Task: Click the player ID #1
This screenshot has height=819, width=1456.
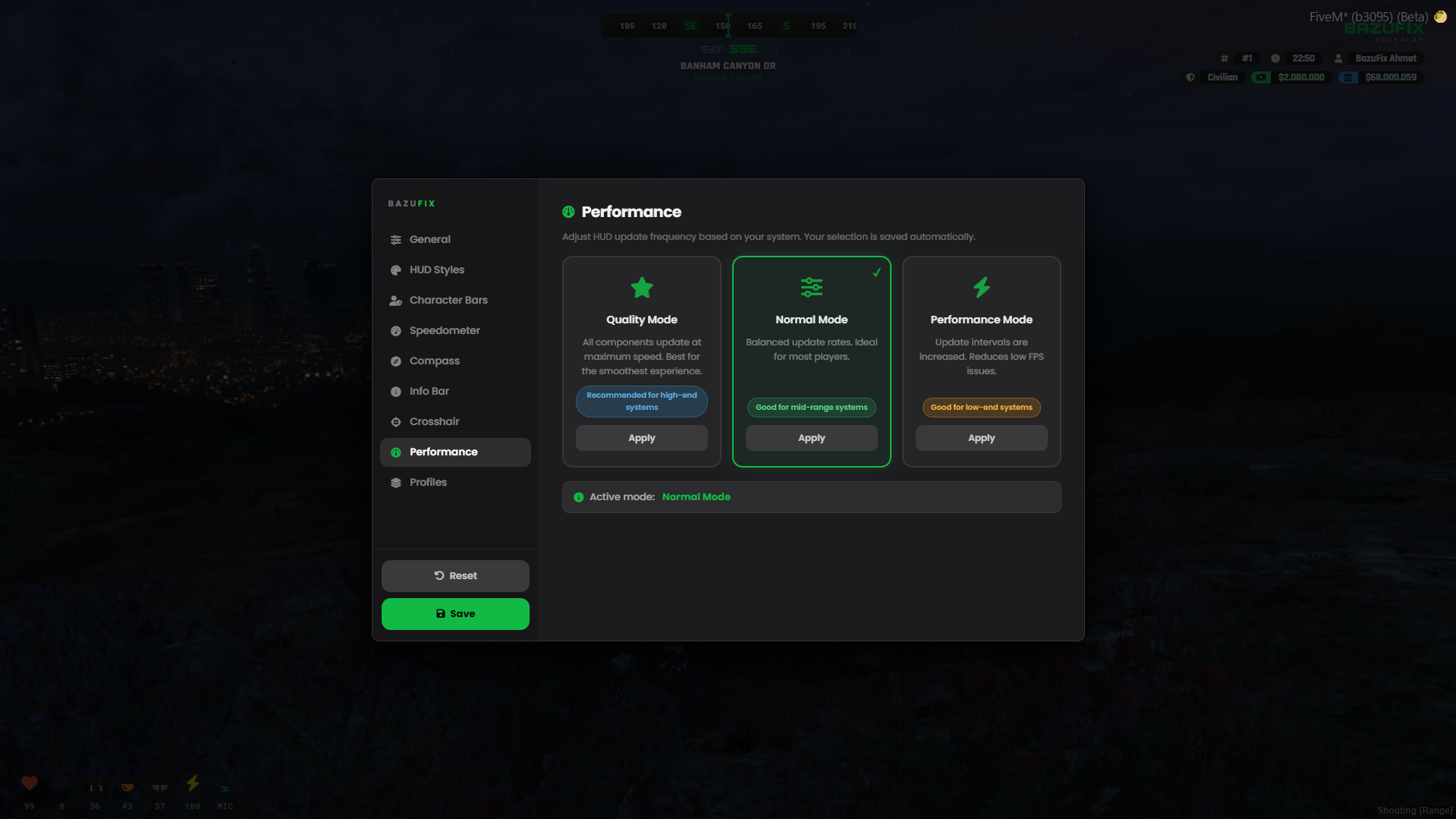Action: (x=1247, y=58)
